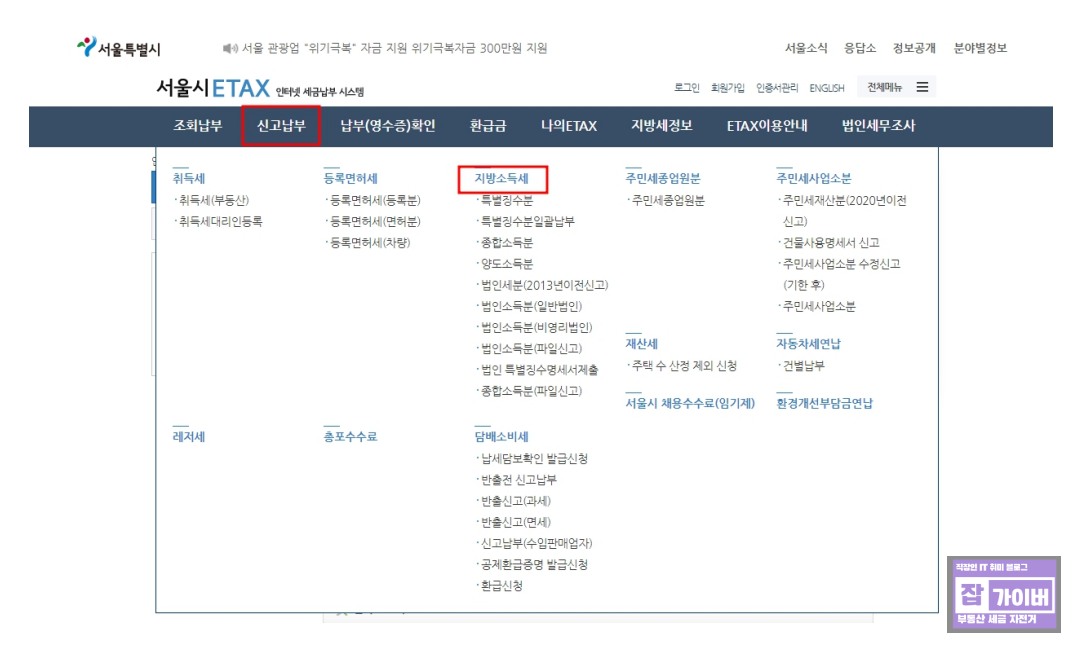1082x652 pixels.
Task: Select 종합소득분(파일신고) item
Action: (x=531, y=391)
